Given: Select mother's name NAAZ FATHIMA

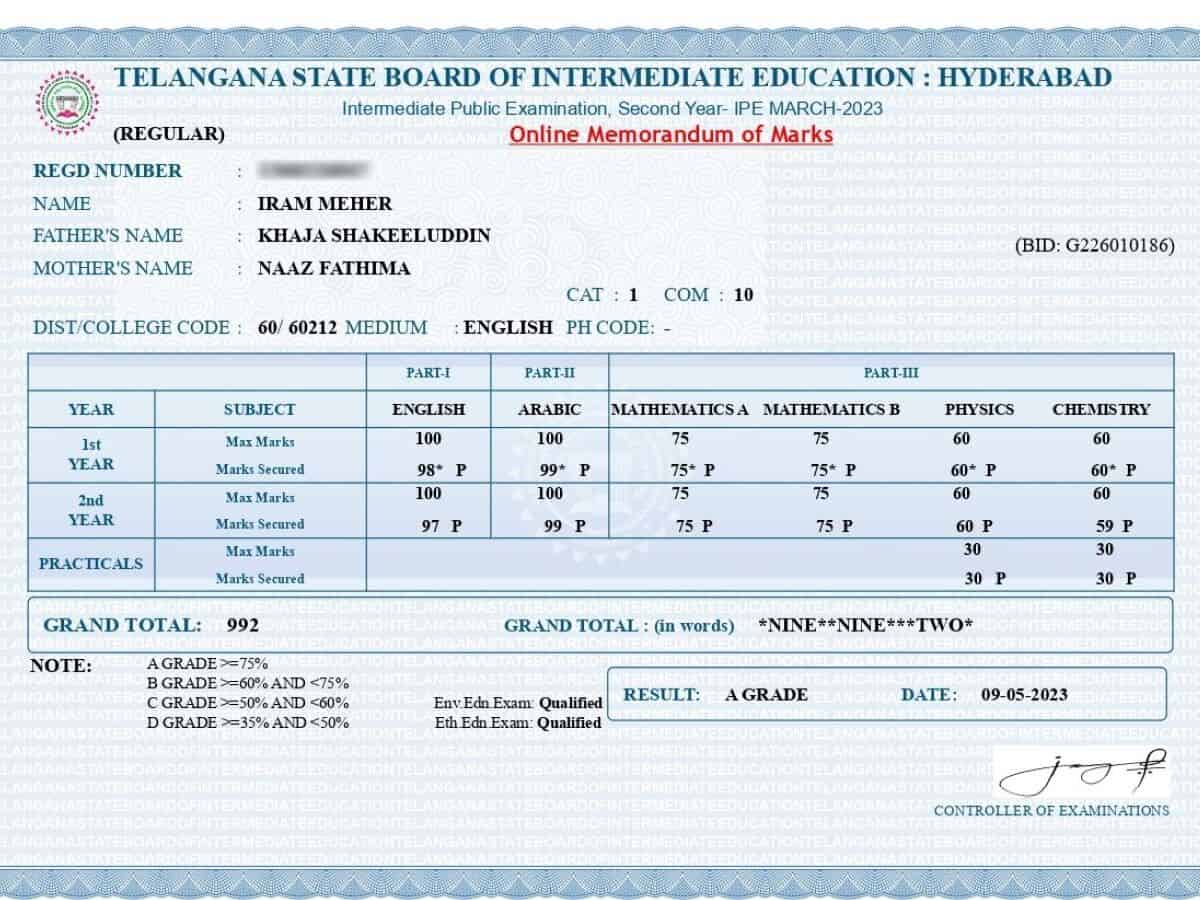Looking at the screenshot, I should (x=334, y=268).
